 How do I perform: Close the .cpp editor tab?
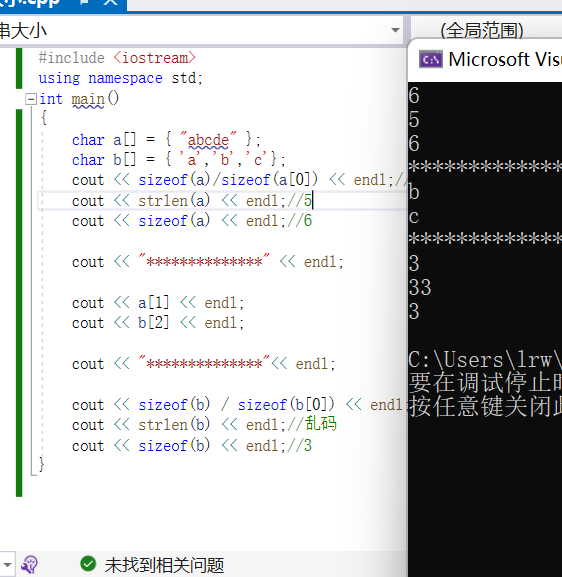pyautogui.click(x=110, y=3)
